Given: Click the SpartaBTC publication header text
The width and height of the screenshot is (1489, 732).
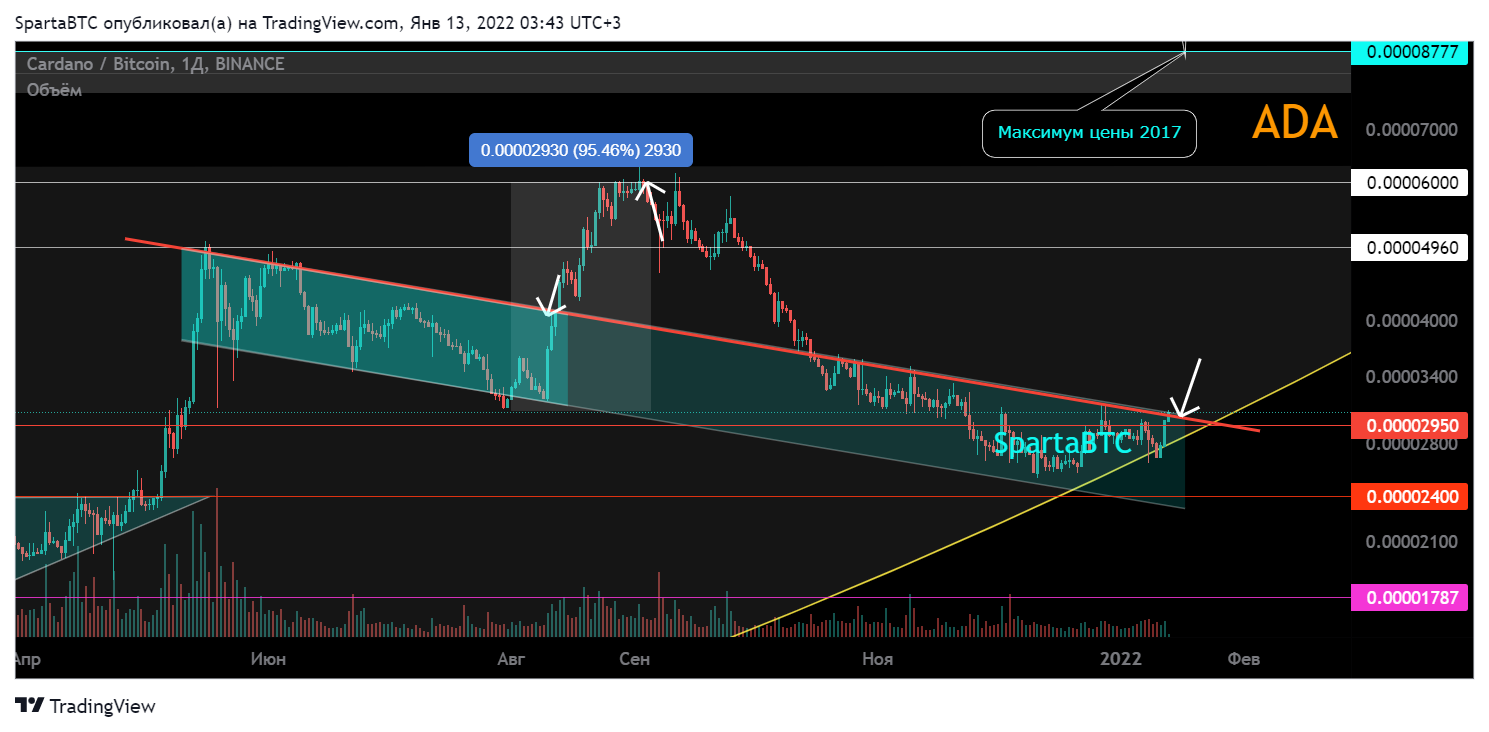Looking at the screenshot, I should coord(318,22).
